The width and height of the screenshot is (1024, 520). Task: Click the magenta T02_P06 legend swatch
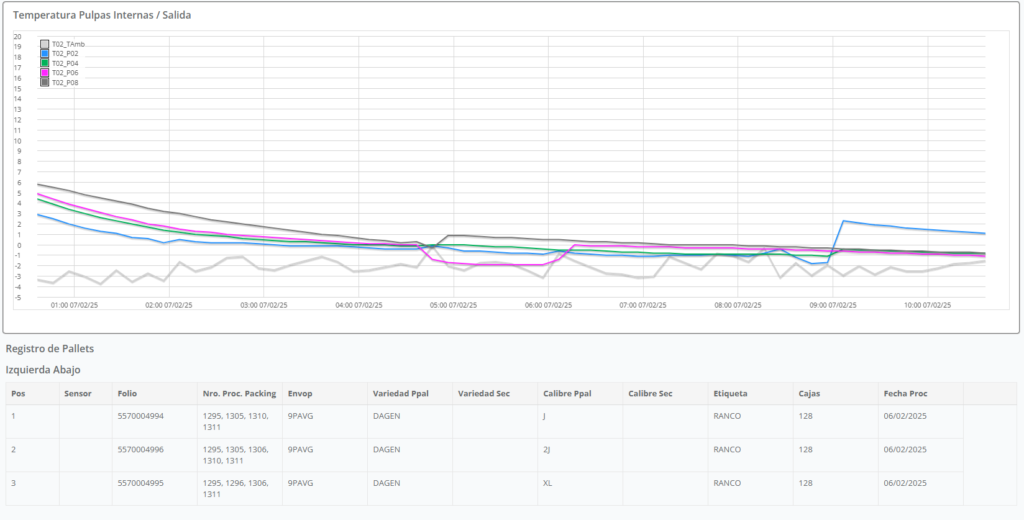click(x=45, y=73)
